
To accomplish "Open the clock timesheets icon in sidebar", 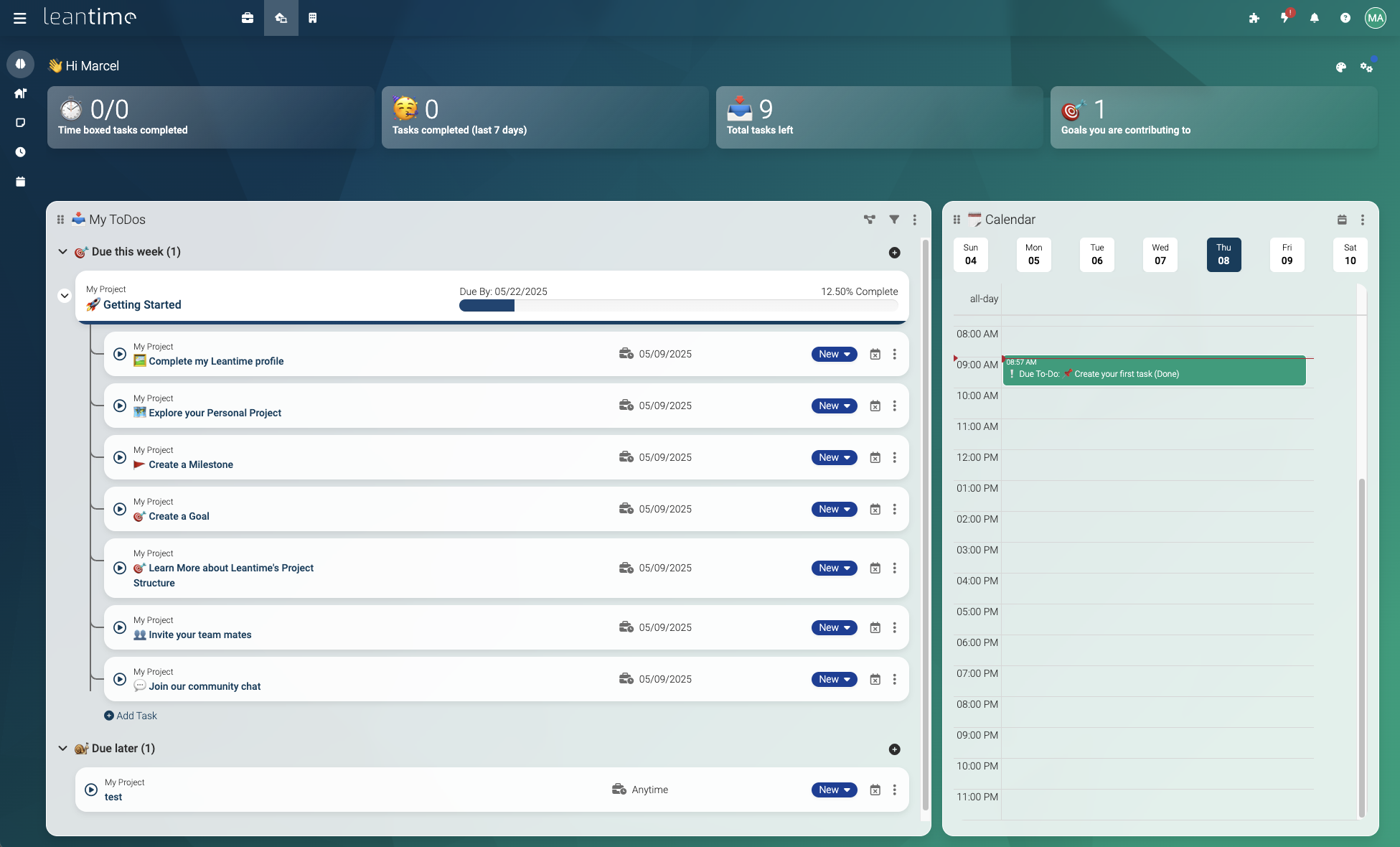I will (20, 151).
